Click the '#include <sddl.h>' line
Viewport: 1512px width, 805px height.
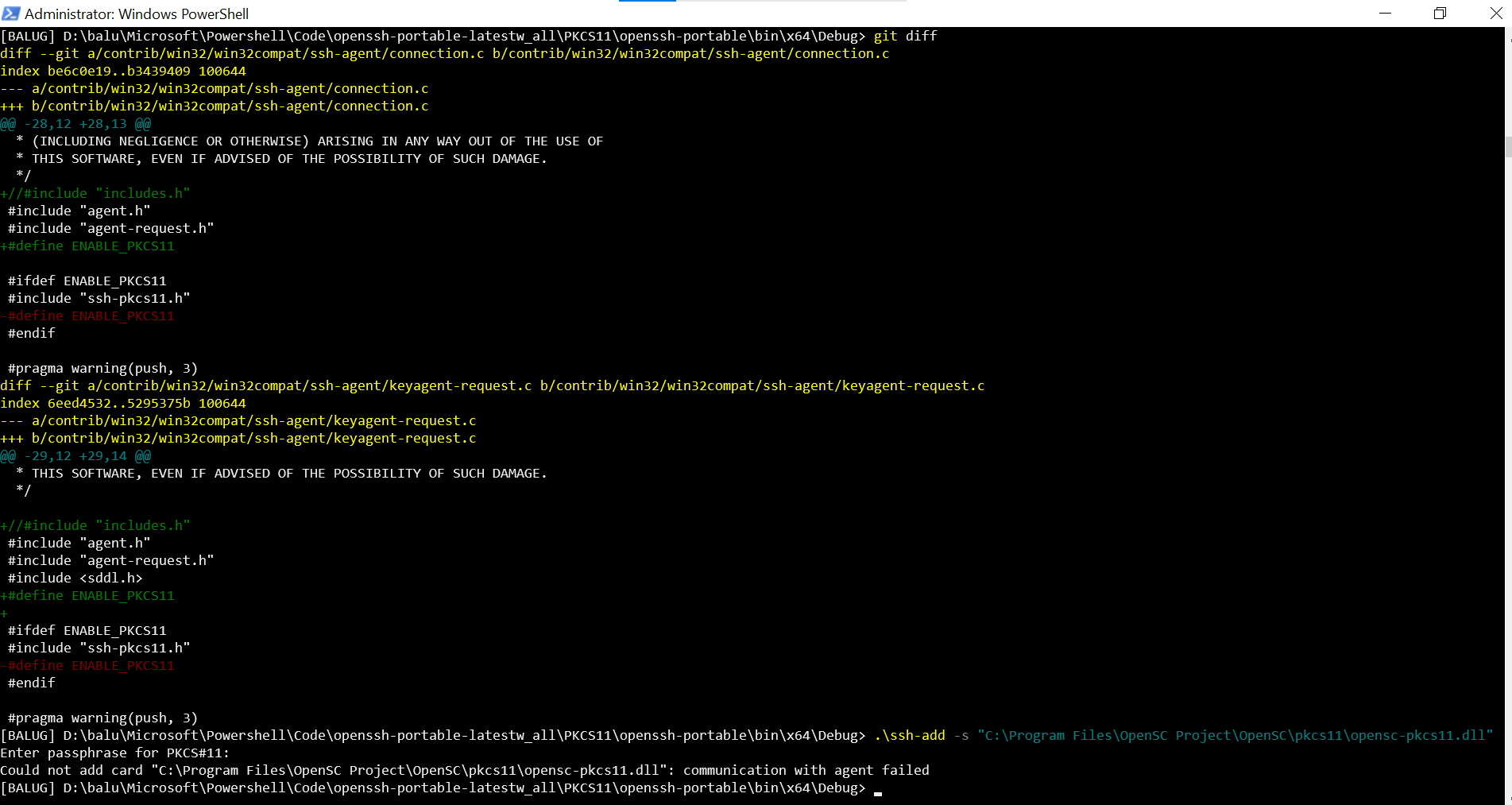(x=75, y=578)
